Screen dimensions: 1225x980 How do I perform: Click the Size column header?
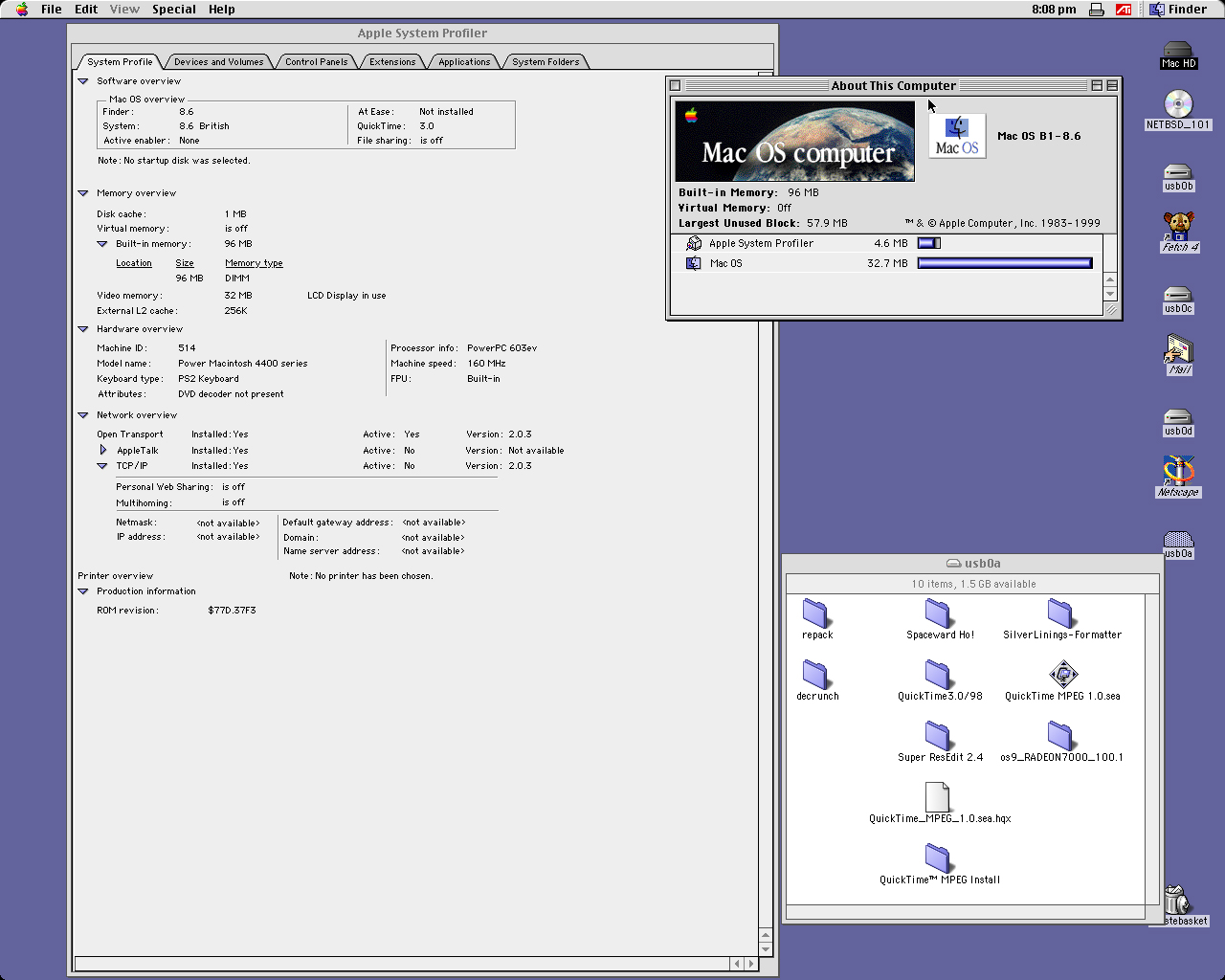(x=185, y=263)
